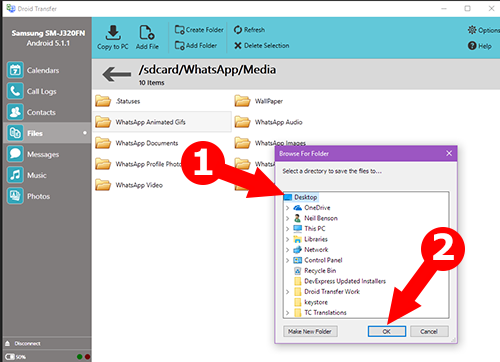Expand the Control Panel tree node
Screen dimensions: 500x362
tap(287, 260)
